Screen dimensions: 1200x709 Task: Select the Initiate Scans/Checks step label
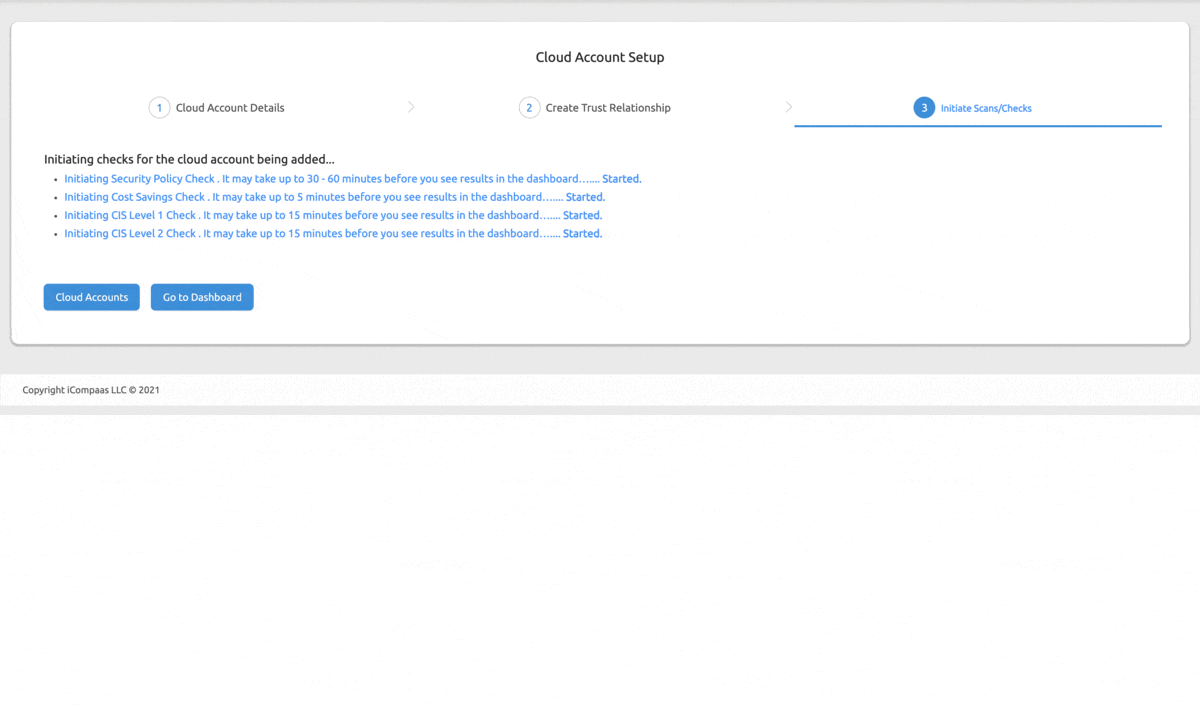[x=986, y=107]
